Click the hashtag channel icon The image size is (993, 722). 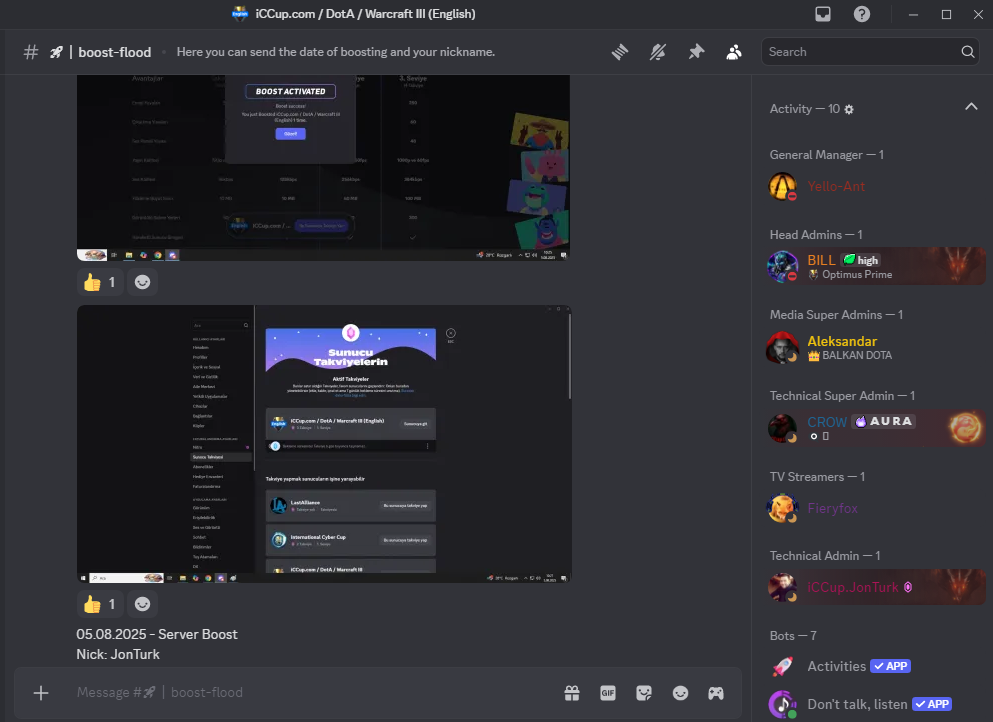coord(30,52)
